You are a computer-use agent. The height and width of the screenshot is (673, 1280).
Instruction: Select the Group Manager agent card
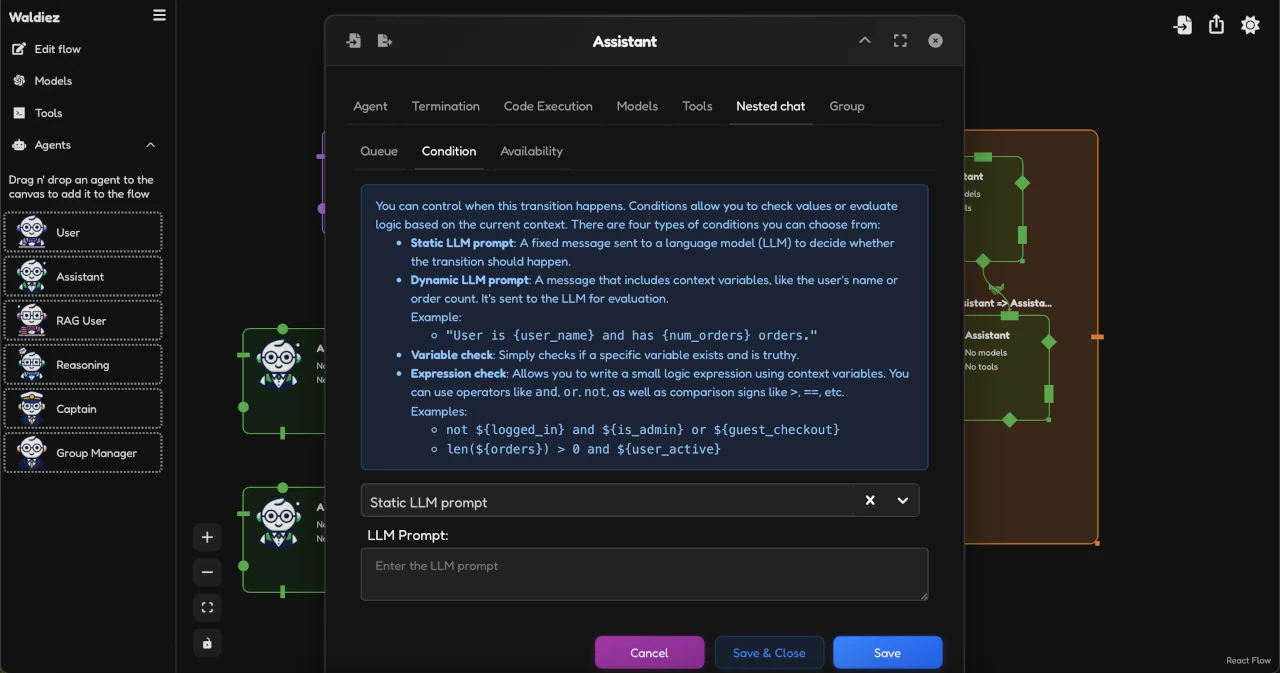pyautogui.click(x=83, y=452)
